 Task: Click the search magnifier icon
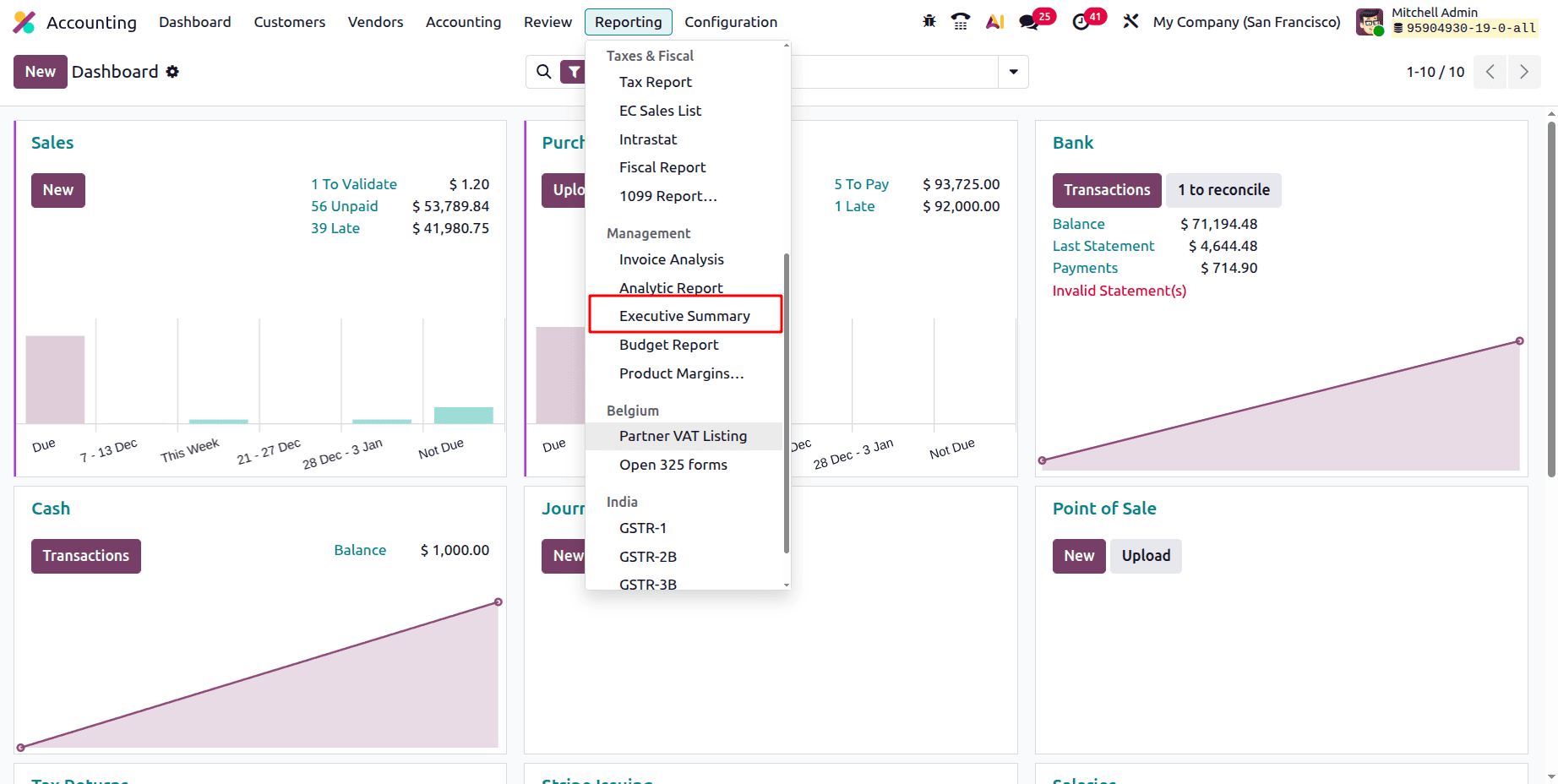tap(543, 72)
